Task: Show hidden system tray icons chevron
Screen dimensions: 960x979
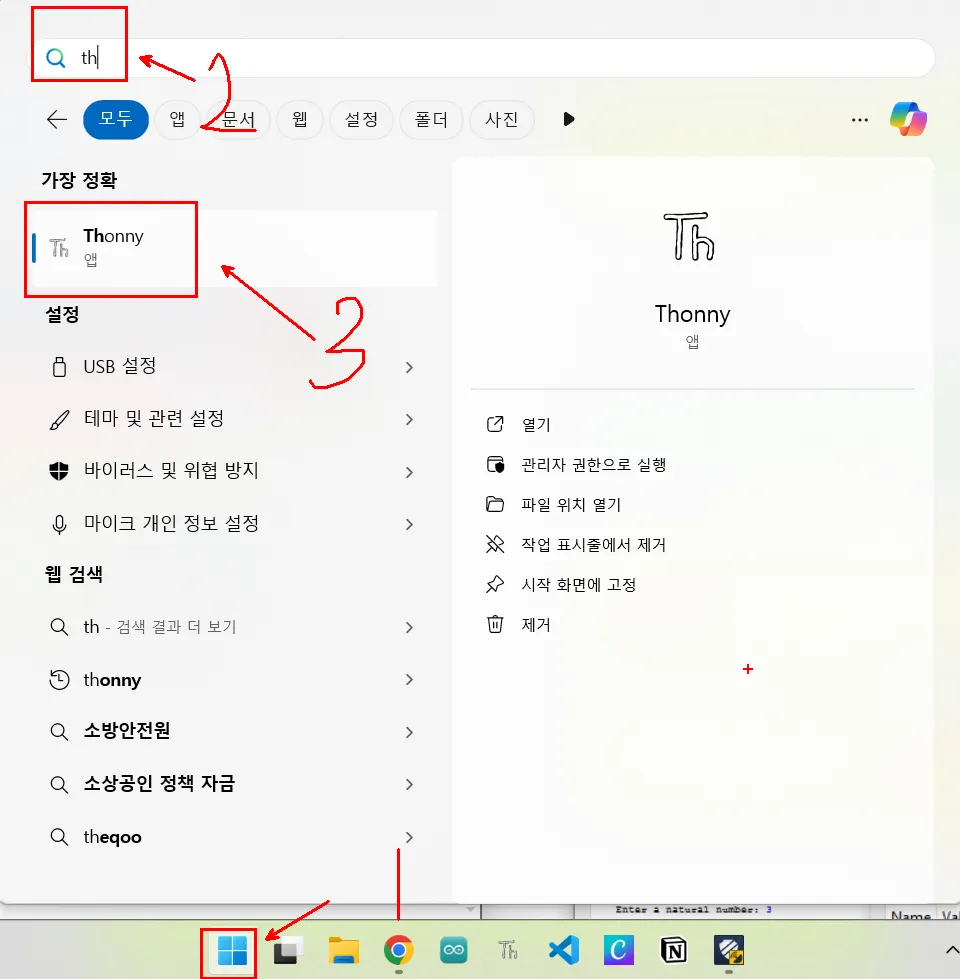Action: click(x=952, y=950)
